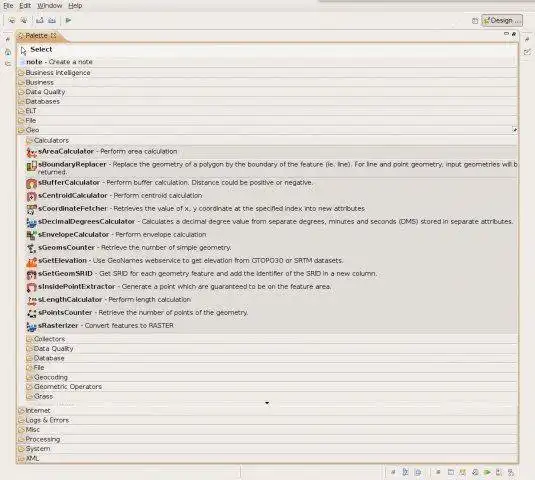This screenshot has height=480, width=535.
Task: Expand the Databases folder
Action: [268, 101]
